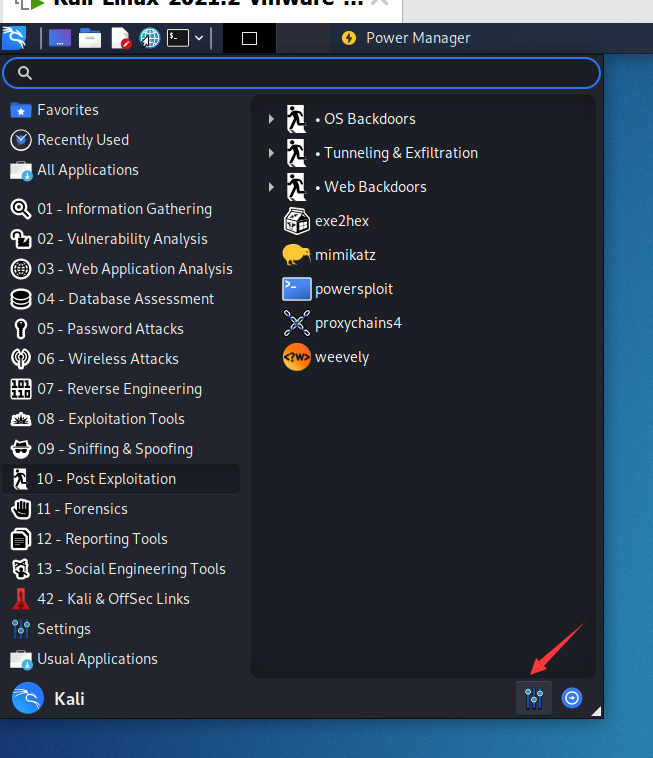Switch to the second workspace in pager
653x758 pixels.
point(303,38)
